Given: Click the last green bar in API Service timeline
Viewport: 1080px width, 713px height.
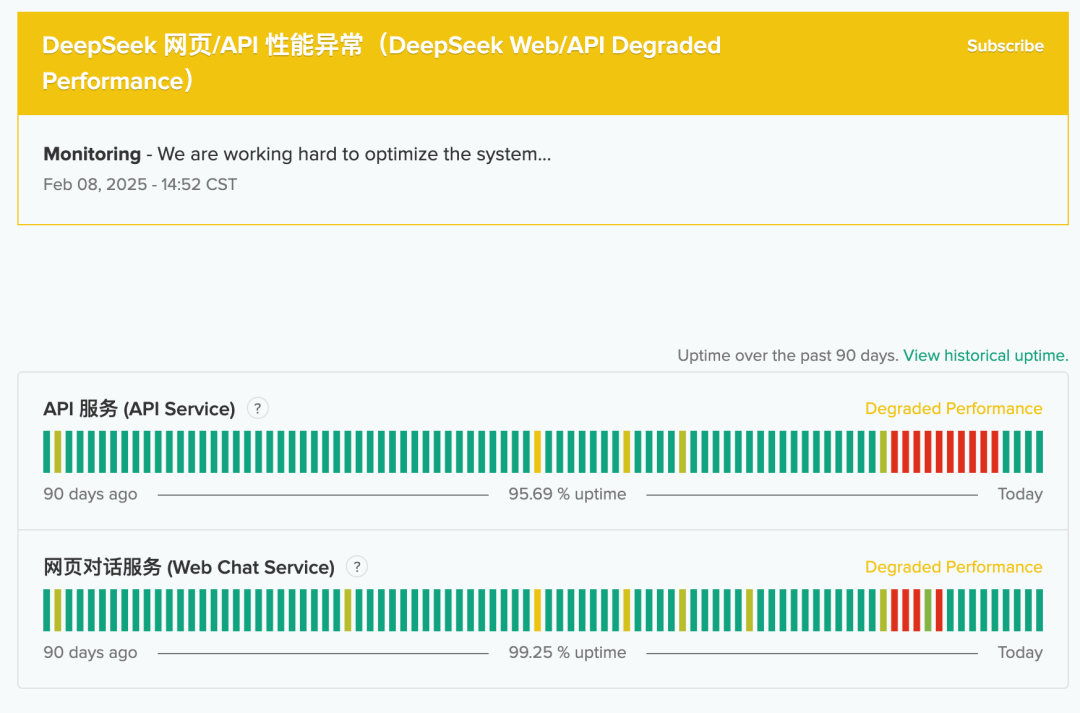Looking at the screenshot, I should point(1039,452).
